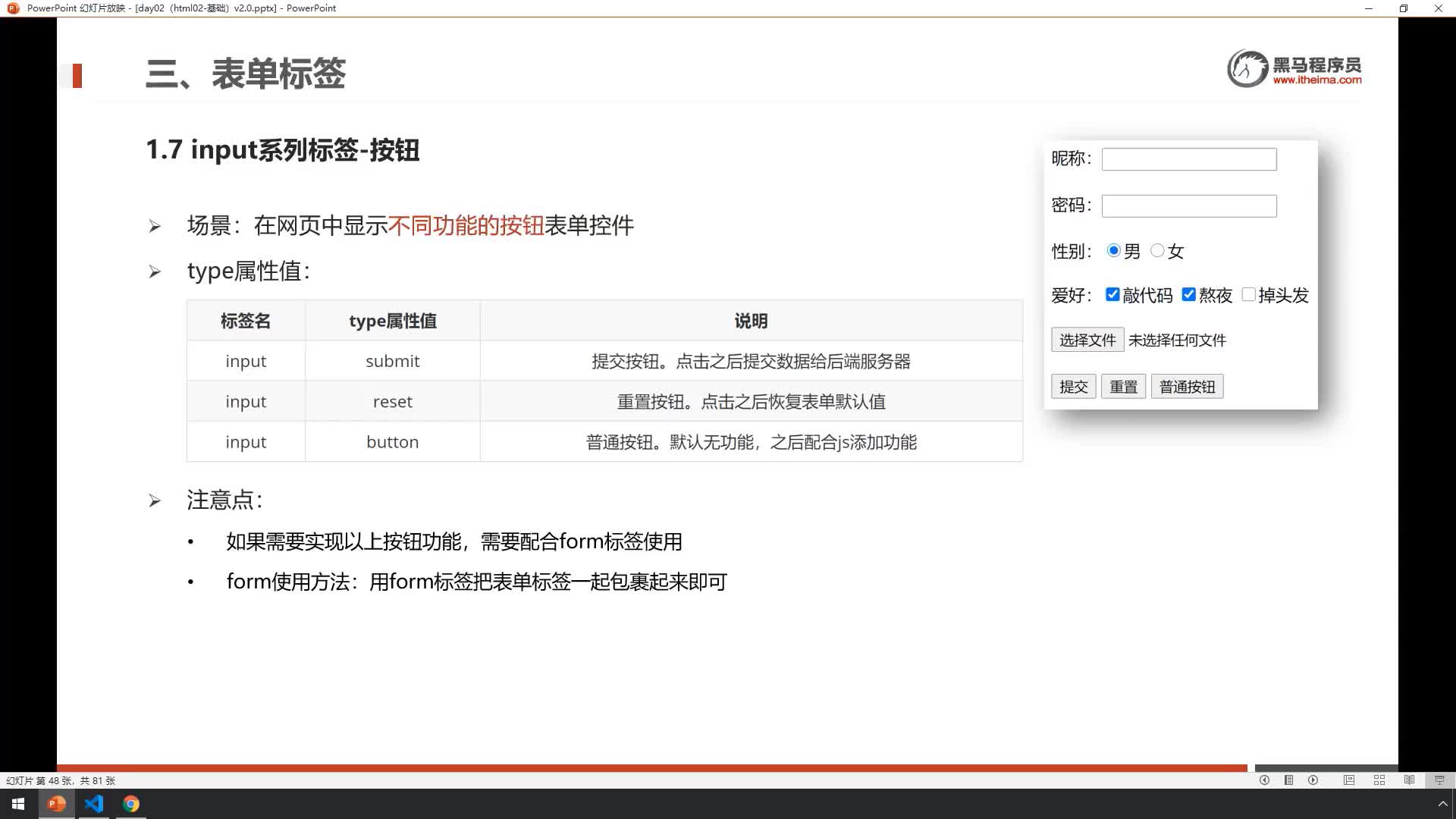The image size is (1456, 819).
Task: Click the Slide Show view icon
Action: coord(1439,780)
